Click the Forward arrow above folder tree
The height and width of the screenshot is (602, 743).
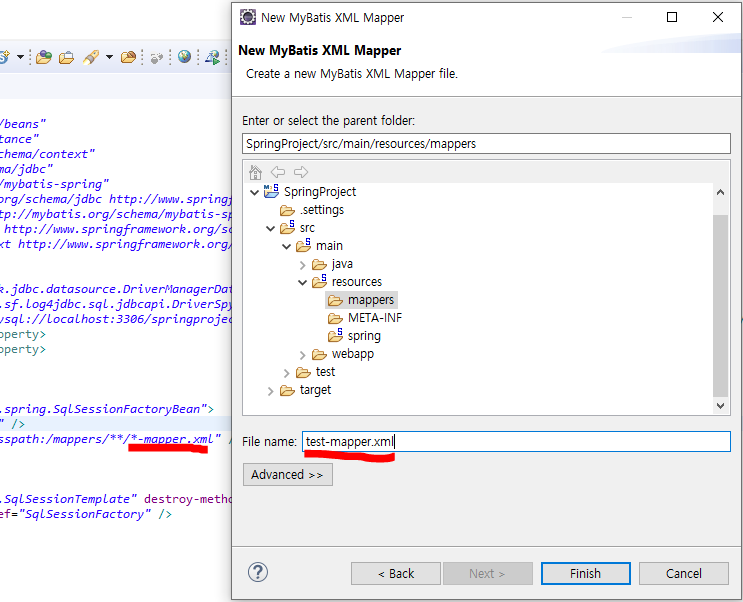pos(301,172)
